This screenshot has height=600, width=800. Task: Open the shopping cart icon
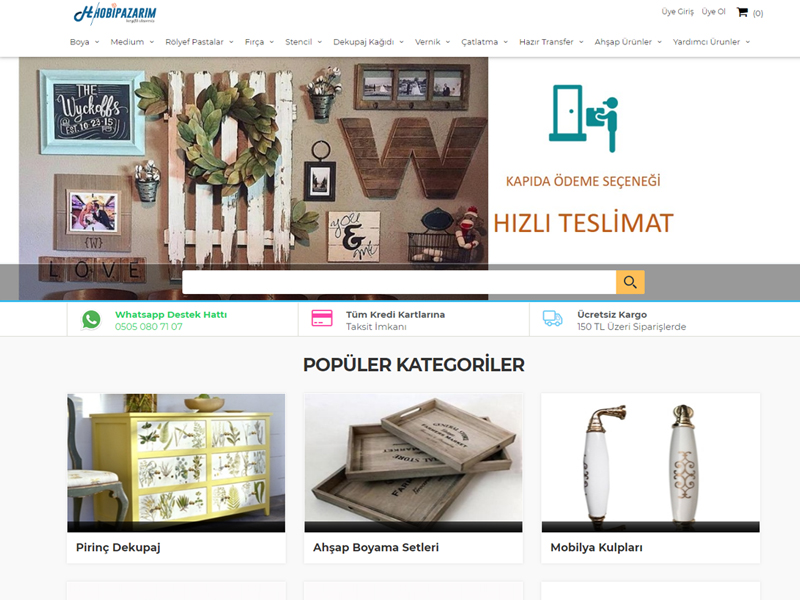point(742,12)
